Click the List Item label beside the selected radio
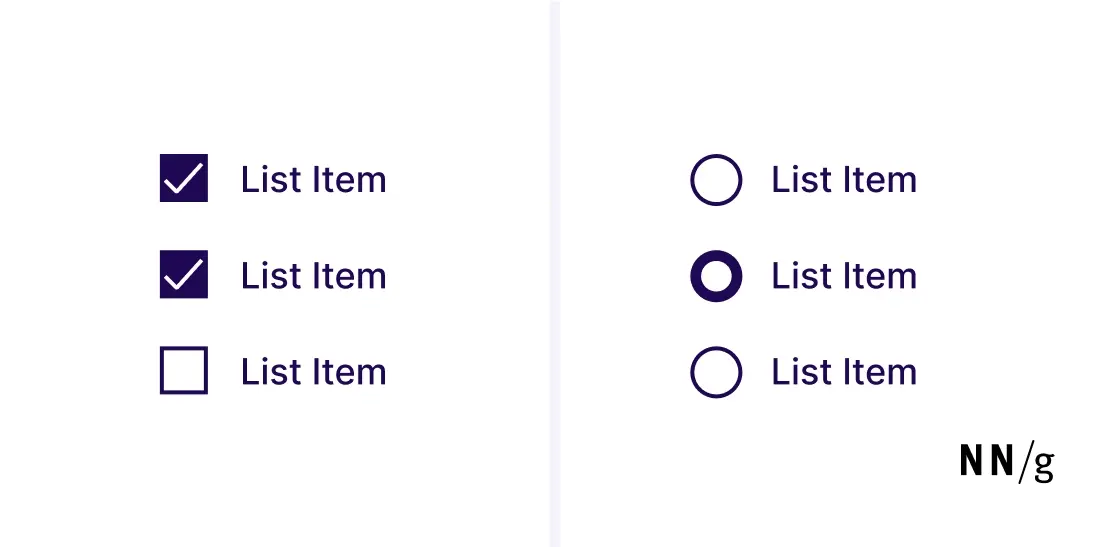1120x547 pixels. tap(844, 276)
